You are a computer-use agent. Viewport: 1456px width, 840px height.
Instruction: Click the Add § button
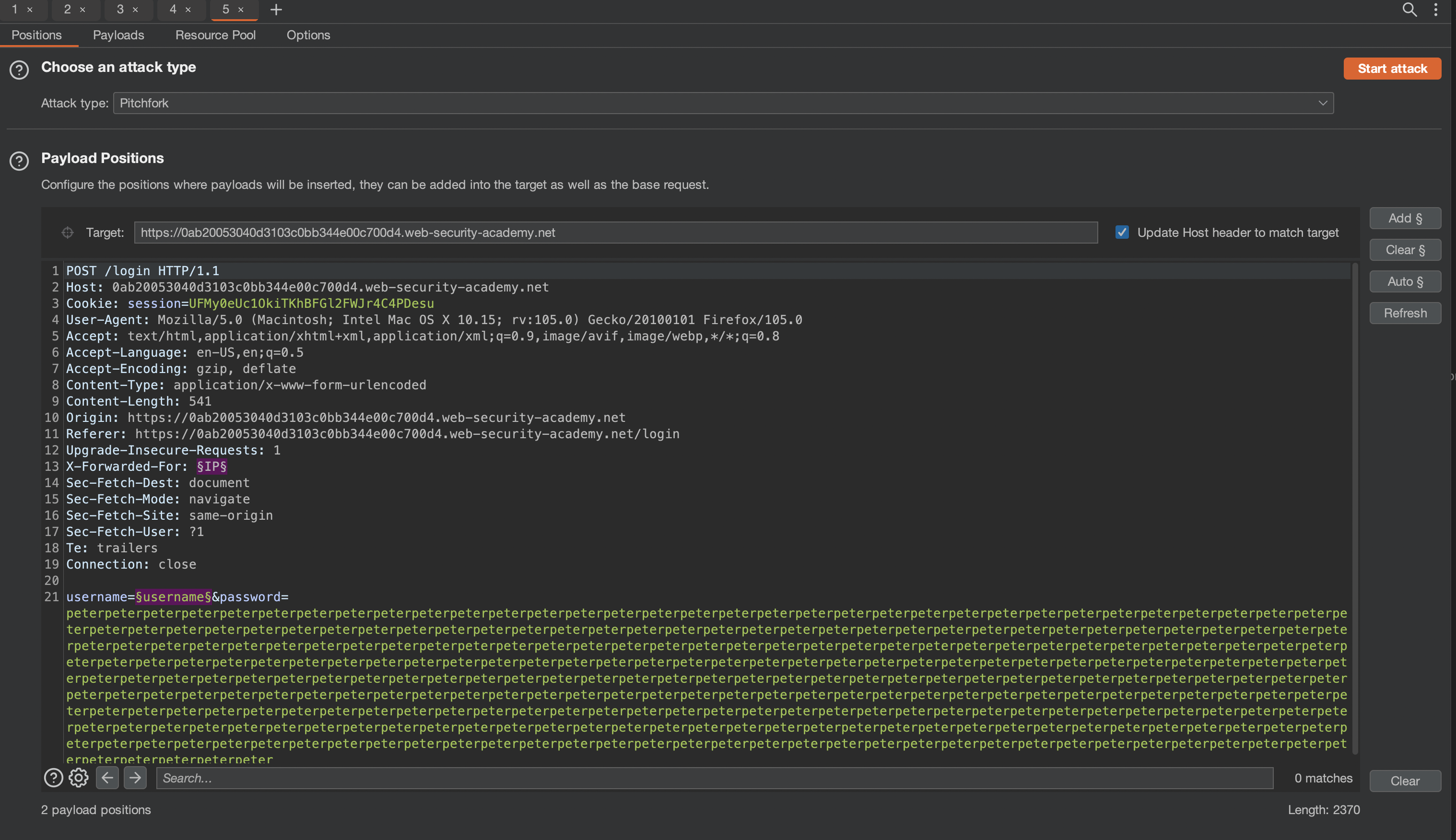(1405, 218)
